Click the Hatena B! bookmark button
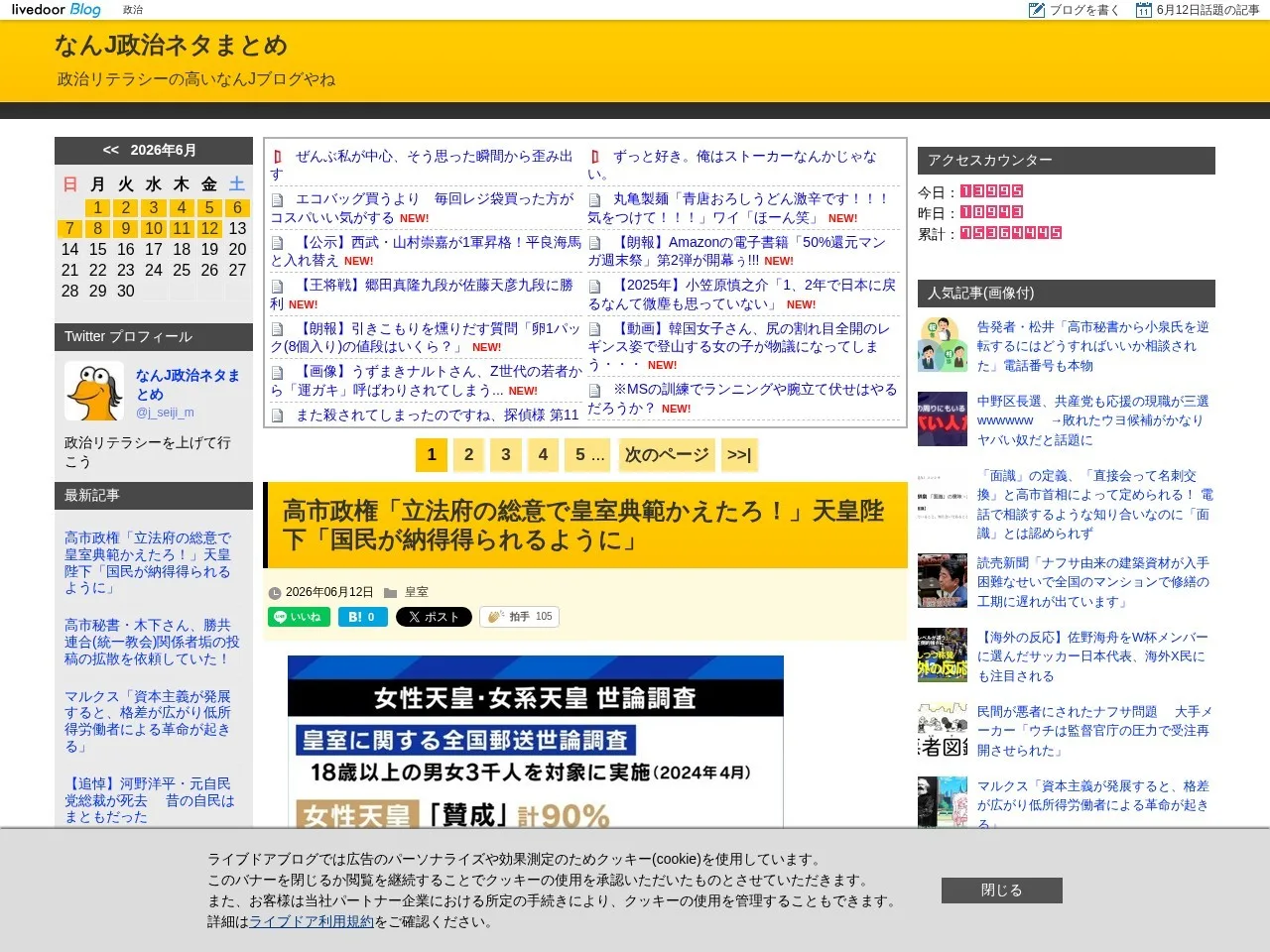1270x952 pixels. pyautogui.click(x=362, y=617)
